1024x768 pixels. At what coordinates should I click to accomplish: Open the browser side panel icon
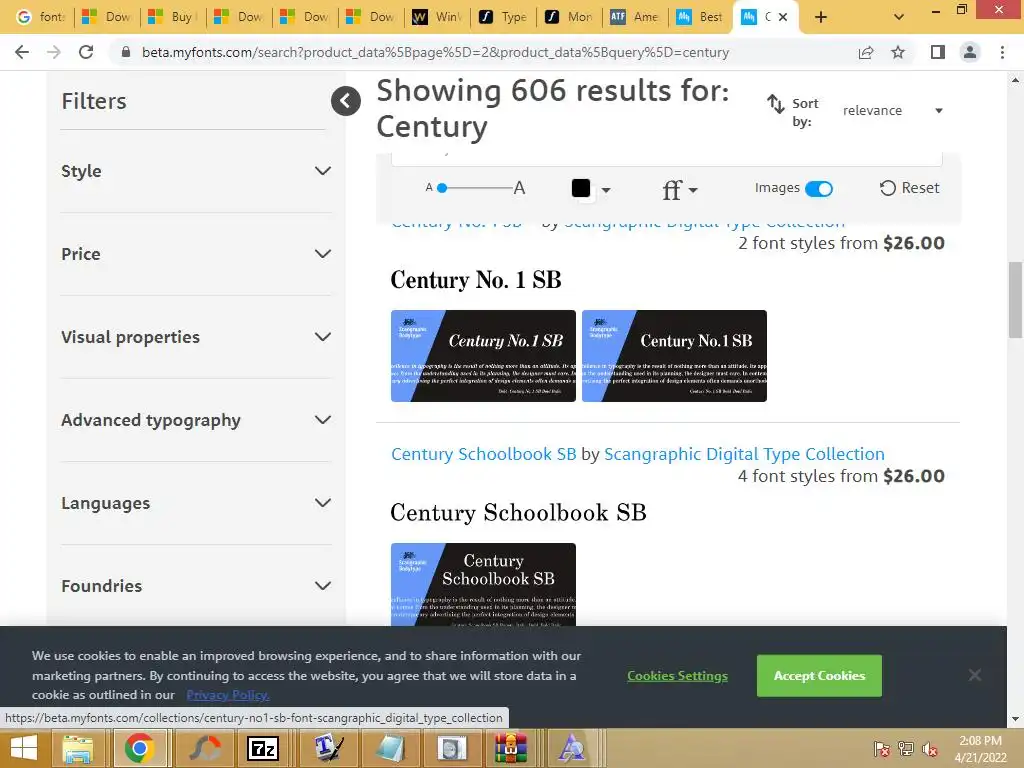pyautogui.click(x=938, y=52)
